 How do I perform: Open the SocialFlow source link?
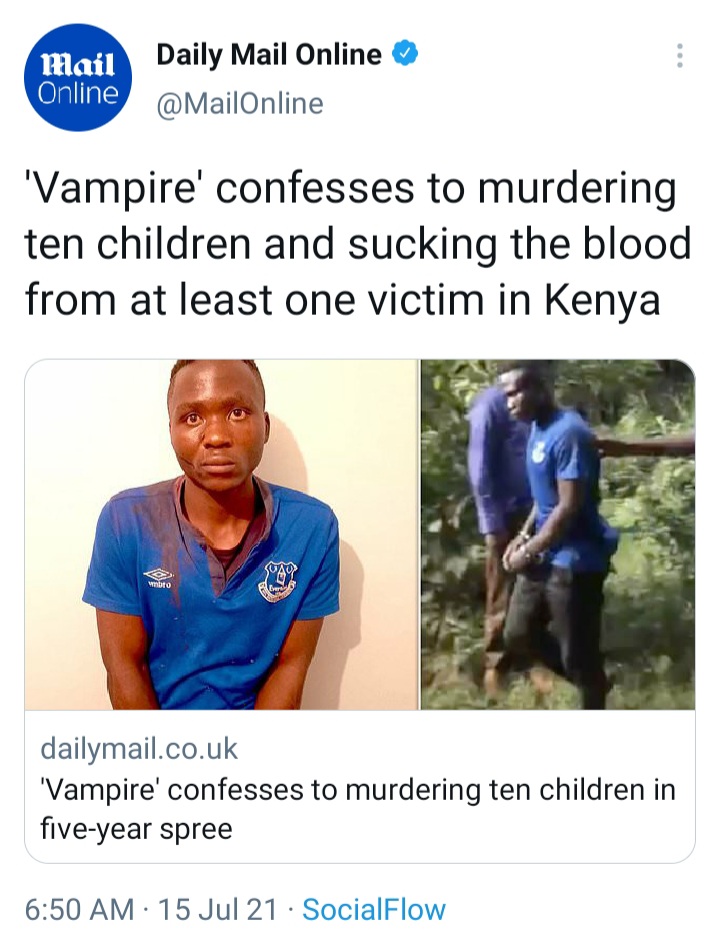374,909
